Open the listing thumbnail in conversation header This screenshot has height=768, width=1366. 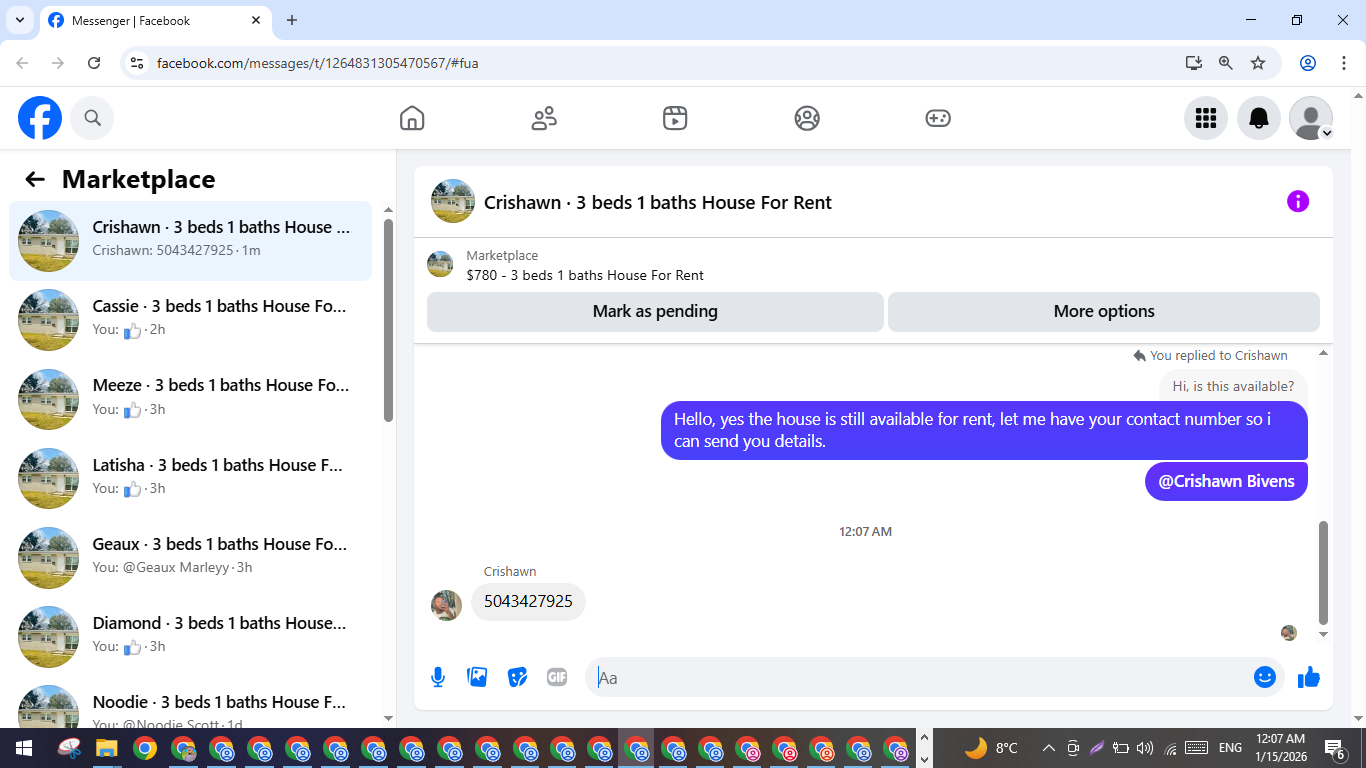pos(453,201)
